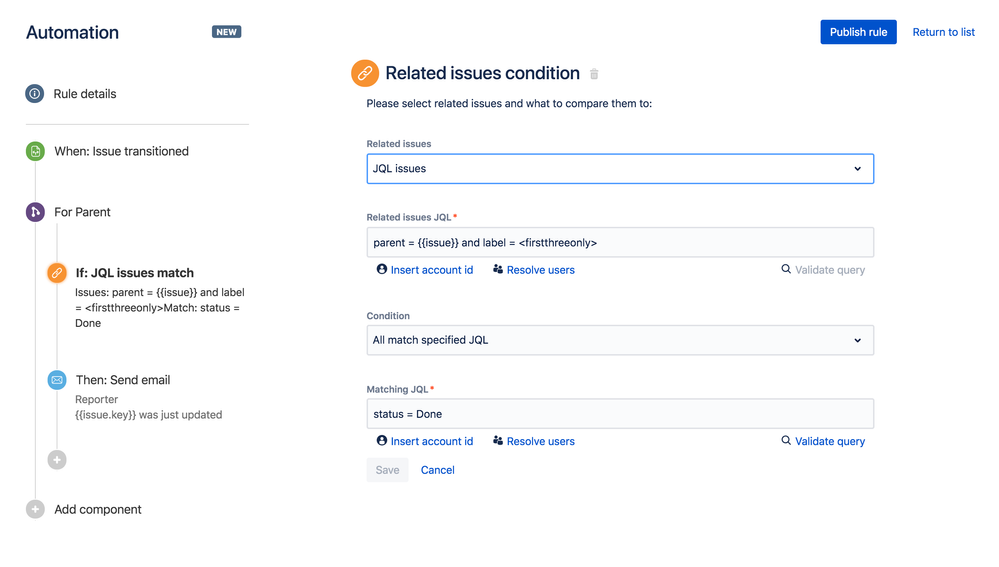Expand the Condition dropdown

620,340
